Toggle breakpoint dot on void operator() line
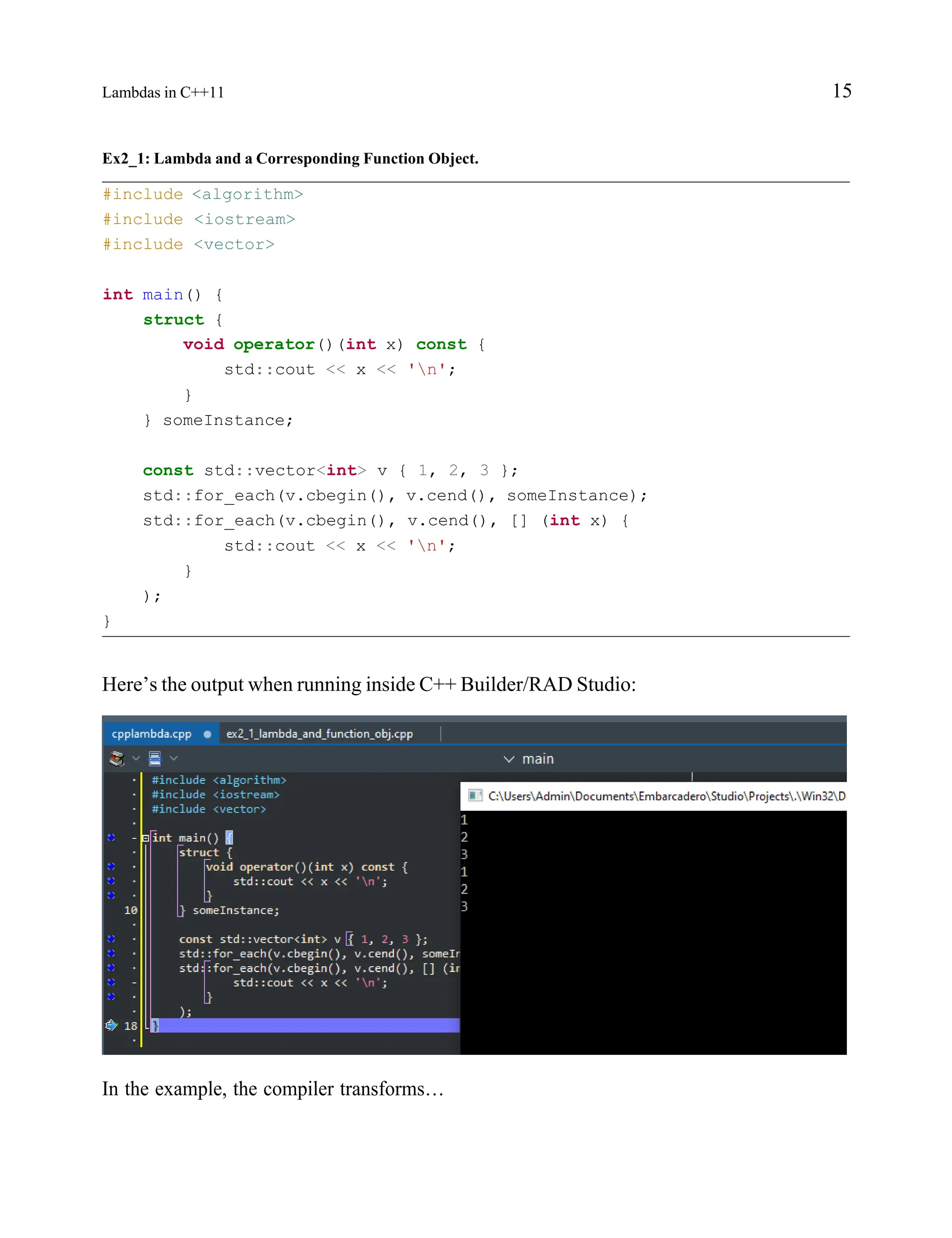The width and height of the screenshot is (952, 1238). click(x=111, y=866)
